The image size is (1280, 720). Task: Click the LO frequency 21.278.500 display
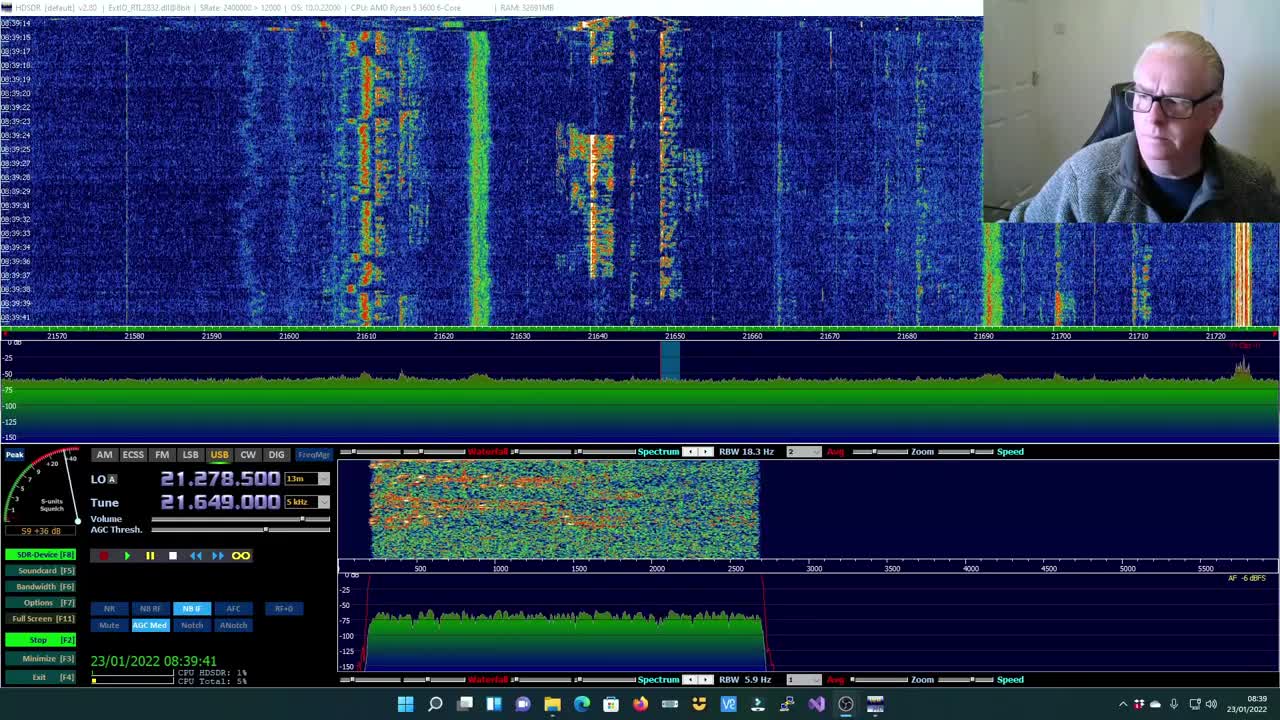click(220, 479)
